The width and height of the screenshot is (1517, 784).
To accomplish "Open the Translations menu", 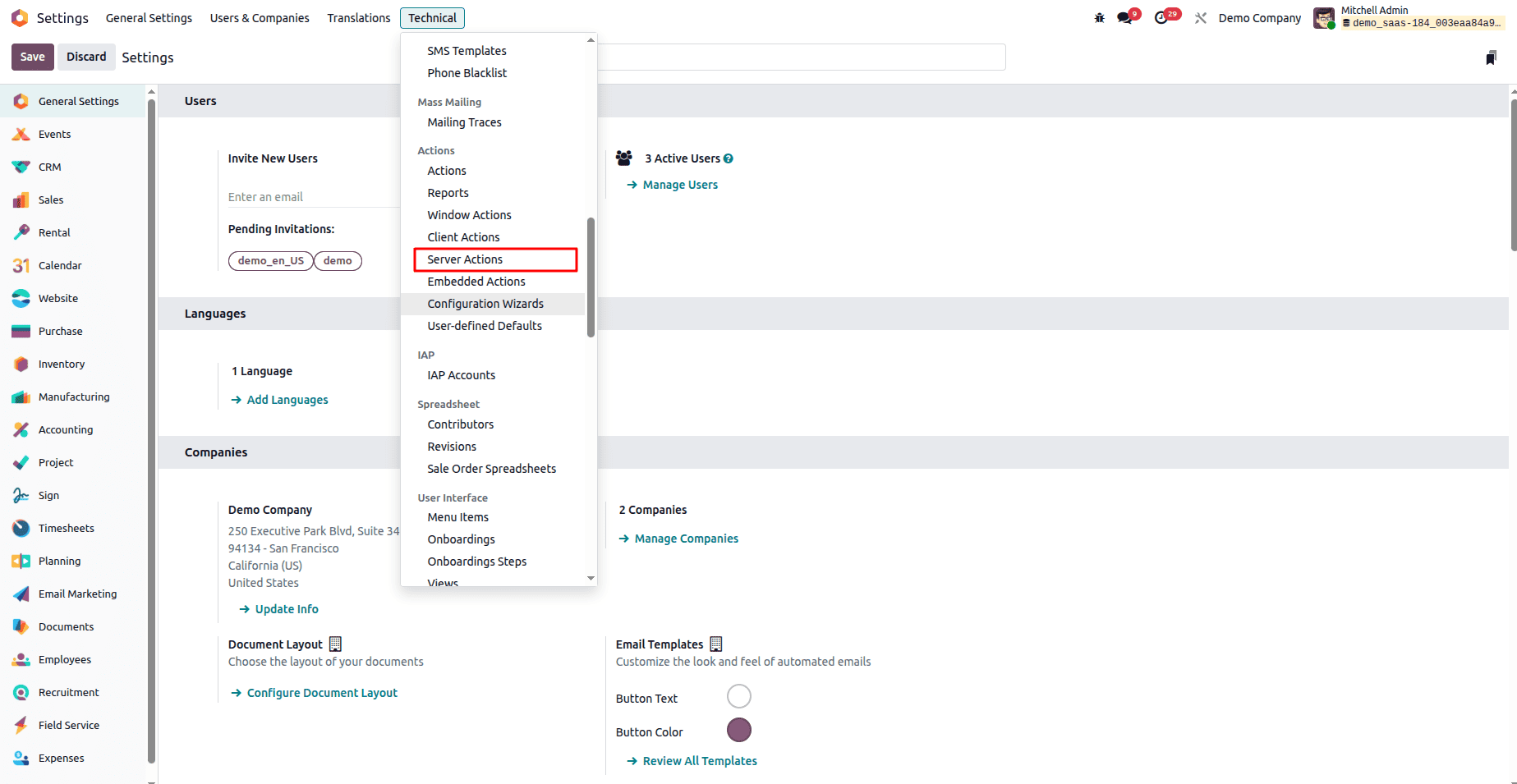I will point(358,17).
